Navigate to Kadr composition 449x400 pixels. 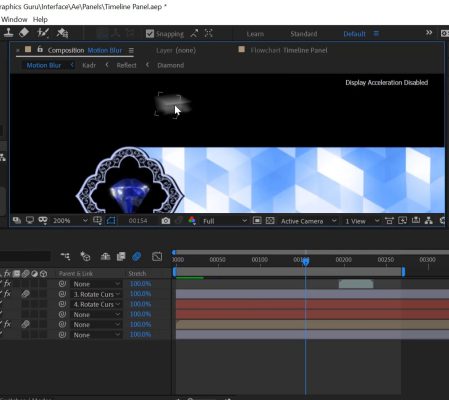tap(89, 65)
